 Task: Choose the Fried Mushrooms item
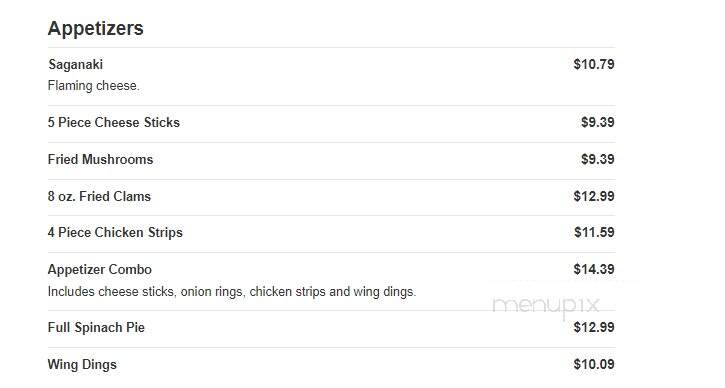[100, 159]
